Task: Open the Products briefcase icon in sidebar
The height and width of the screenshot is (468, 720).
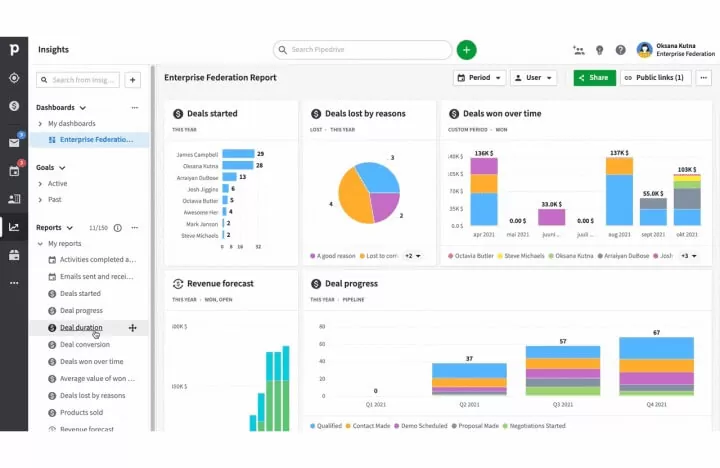Action: pos(14,255)
